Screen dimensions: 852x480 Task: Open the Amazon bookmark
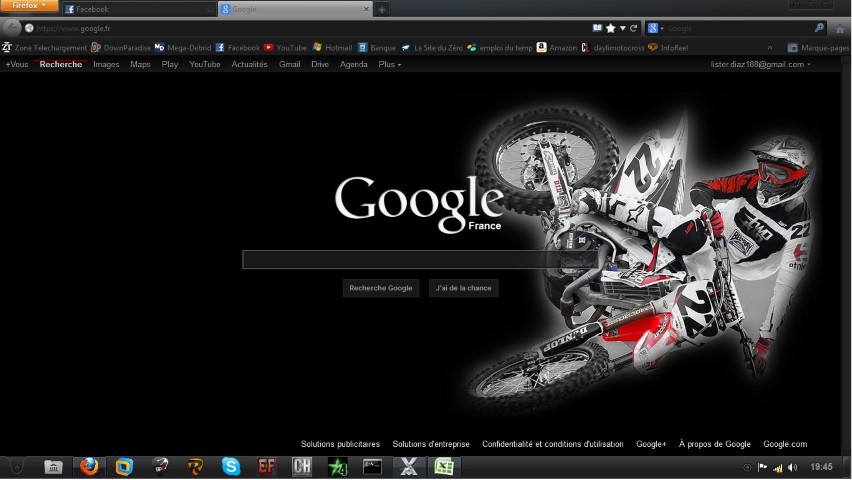pyautogui.click(x=557, y=48)
